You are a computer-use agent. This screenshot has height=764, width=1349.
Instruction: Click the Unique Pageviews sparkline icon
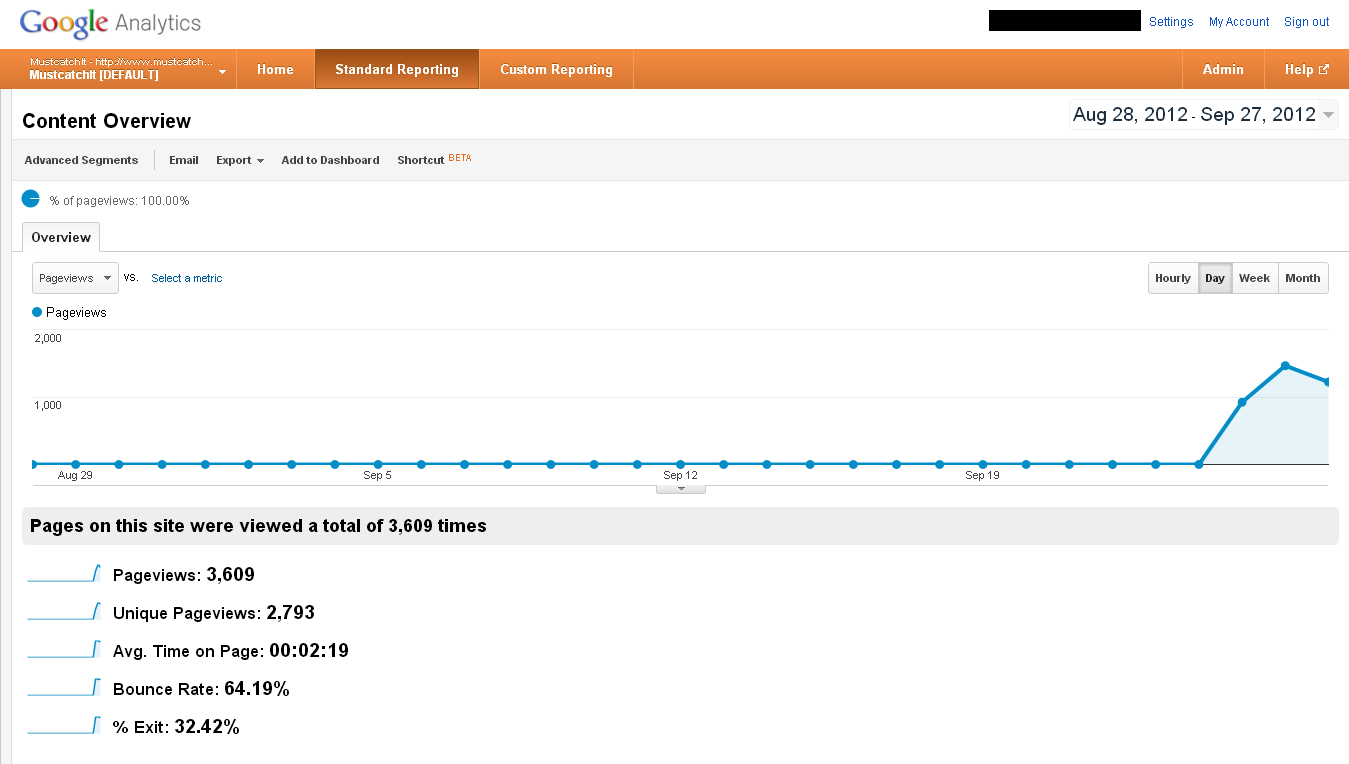point(64,612)
